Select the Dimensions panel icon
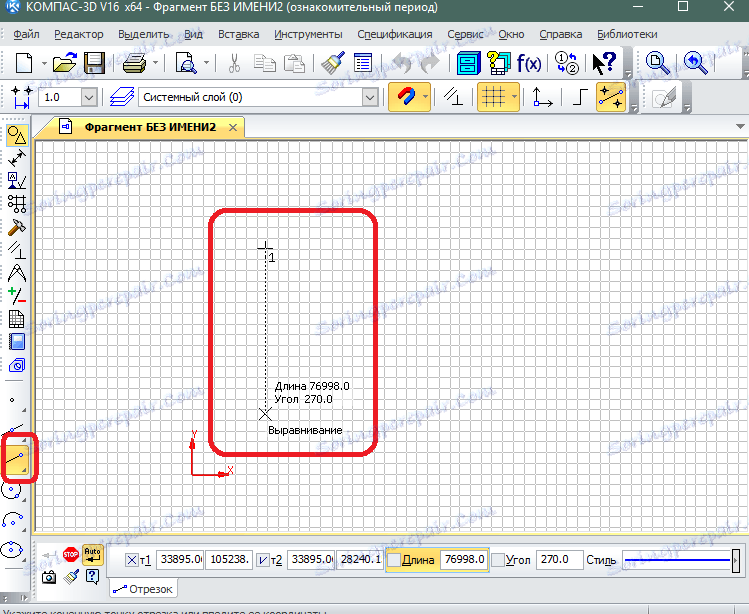 point(17,158)
